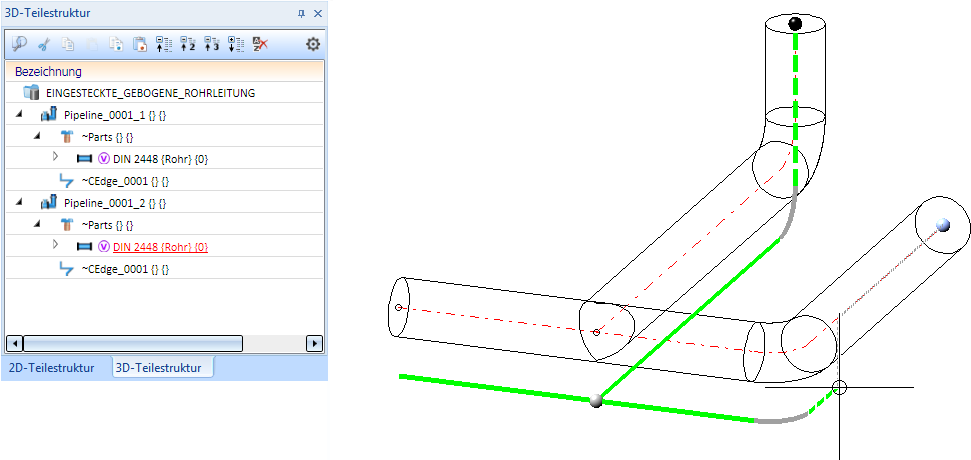Click the green dashed vertical guideline in the upper pipe
Image resolution: width=971 pixels, height=460 pixels.
coord(795,108)
